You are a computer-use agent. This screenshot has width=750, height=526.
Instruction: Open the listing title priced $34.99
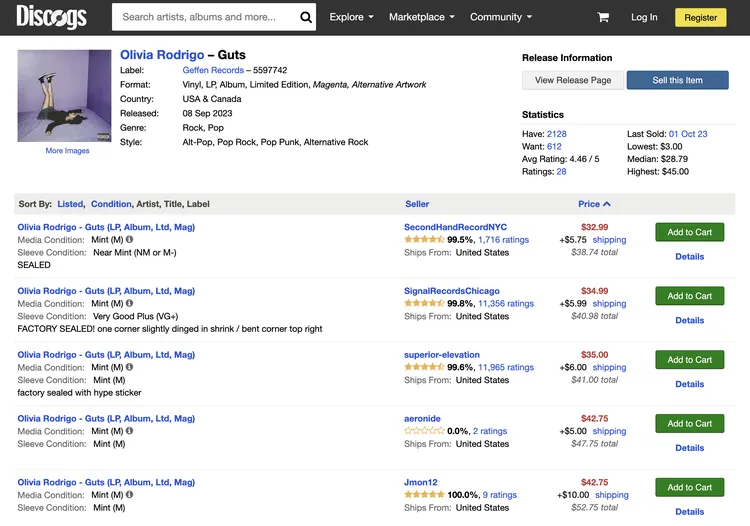106,291
